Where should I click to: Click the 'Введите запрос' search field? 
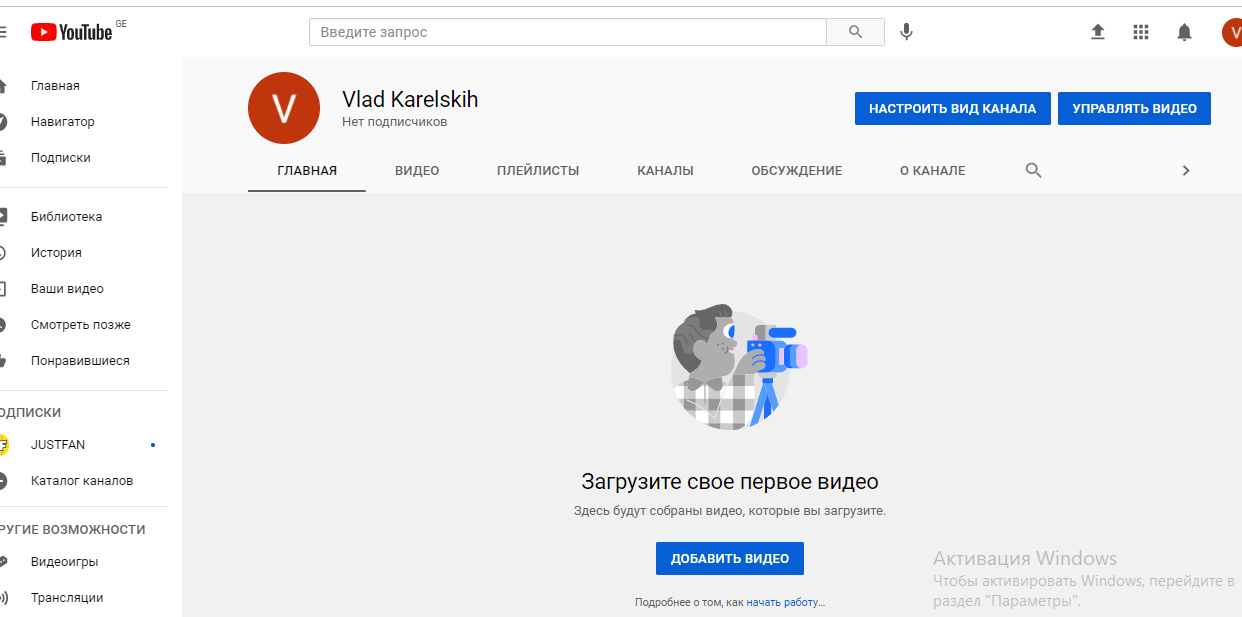(567, 32)
